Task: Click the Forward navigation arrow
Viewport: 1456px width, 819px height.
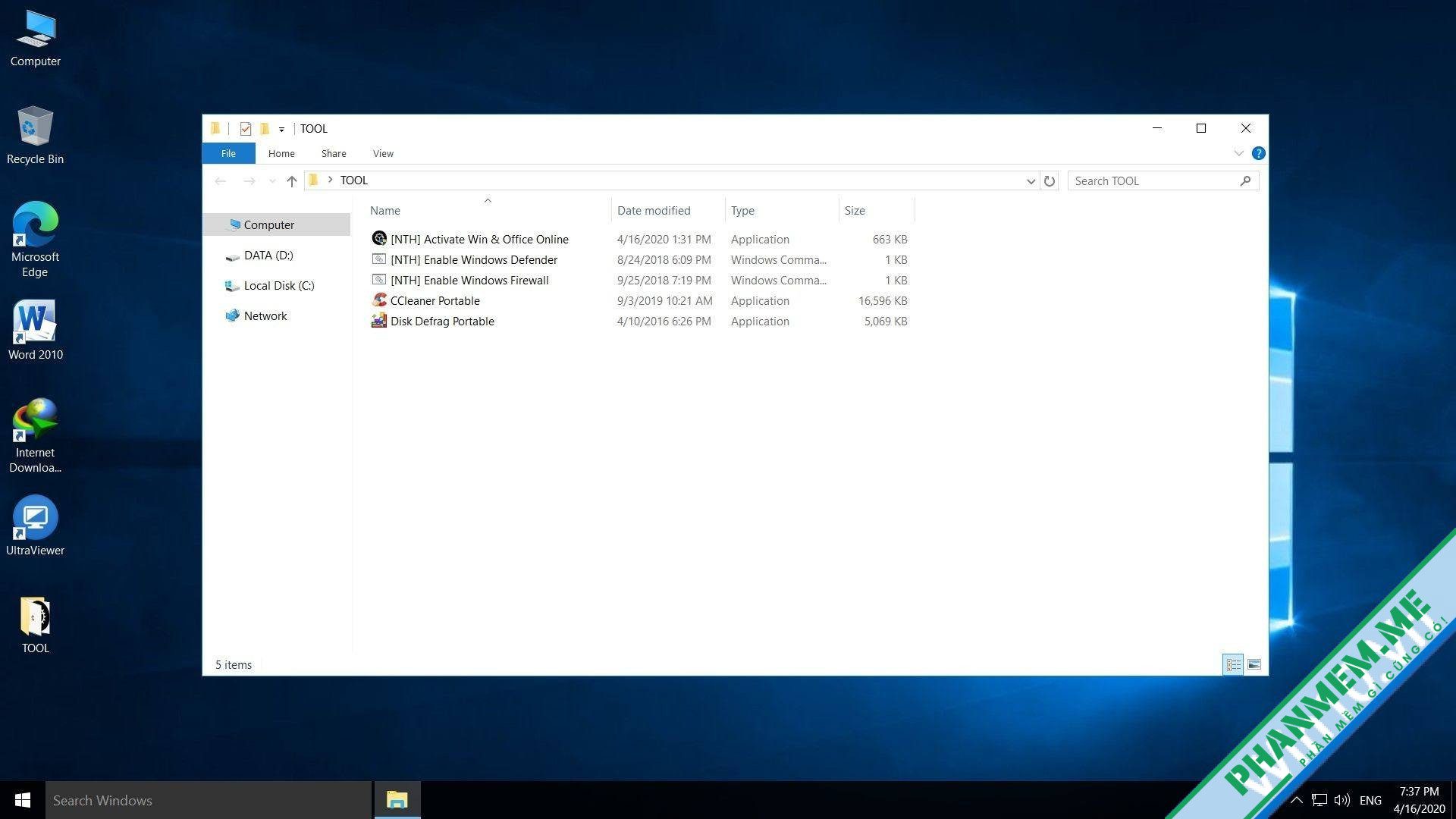Action: point(249,181)
